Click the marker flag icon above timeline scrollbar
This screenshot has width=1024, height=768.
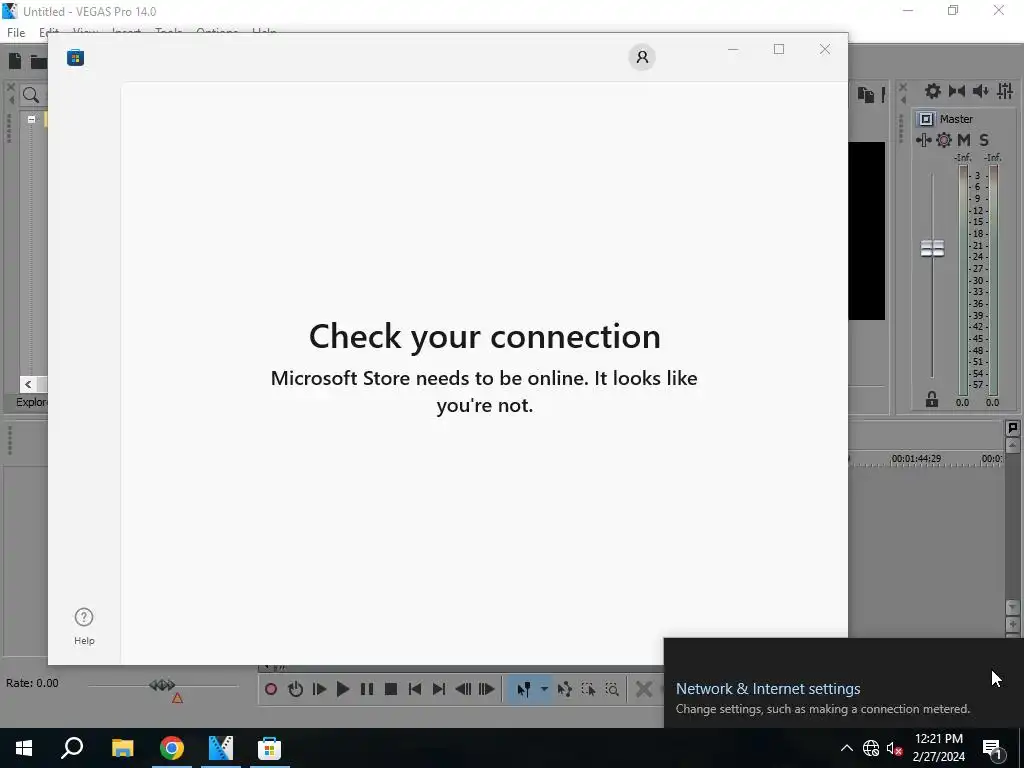1012,428
